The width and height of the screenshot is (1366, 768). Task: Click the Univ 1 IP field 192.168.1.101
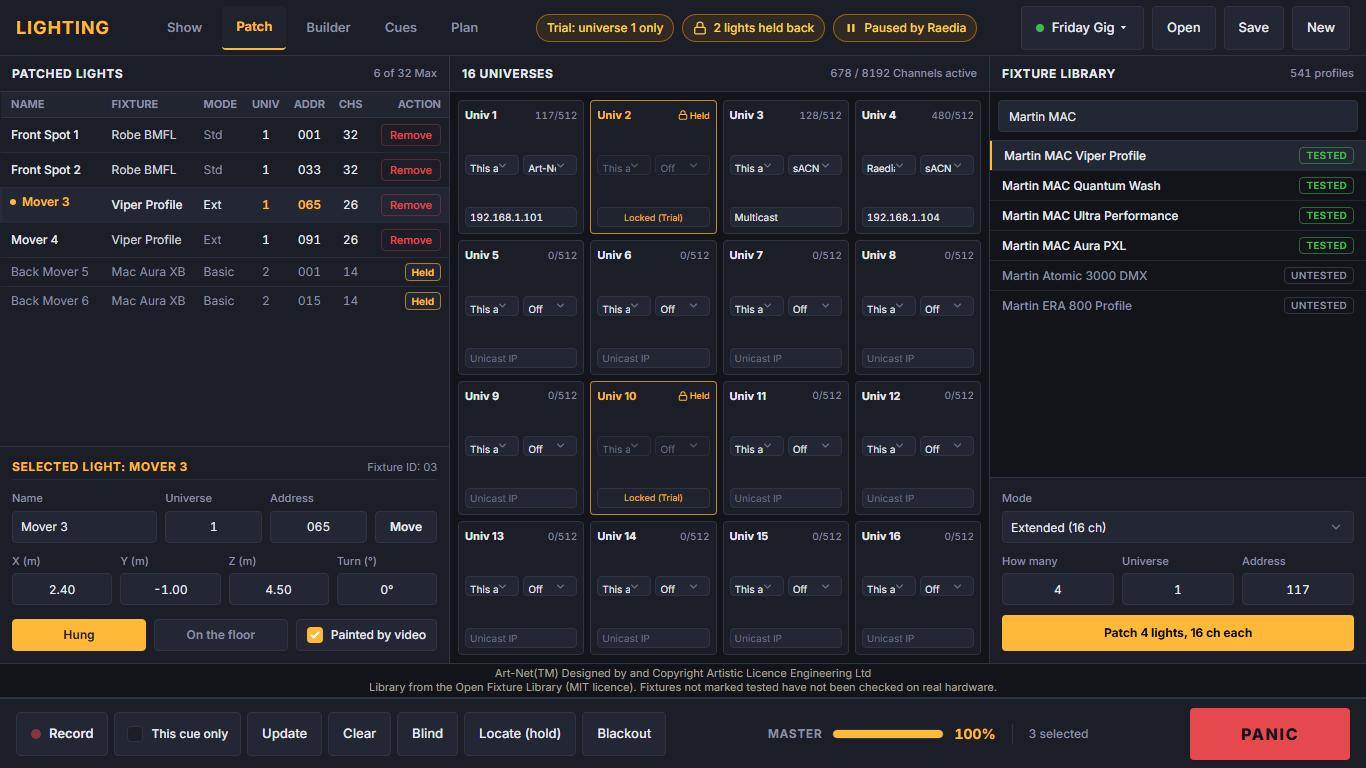pyautogui.click(x=521, y=217)
